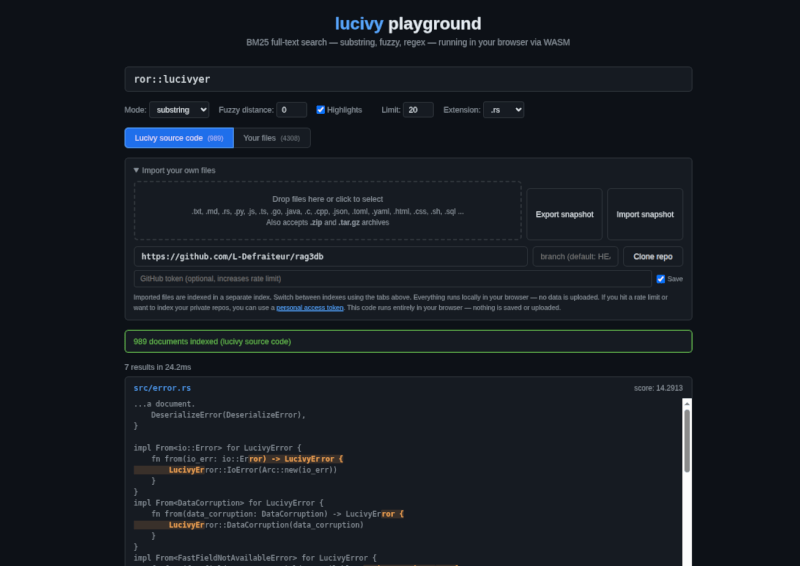Switch to the Lucivy source code tab
Image resolution: width=800 pixels, height=566 pixels.
[x=179, y=138]
